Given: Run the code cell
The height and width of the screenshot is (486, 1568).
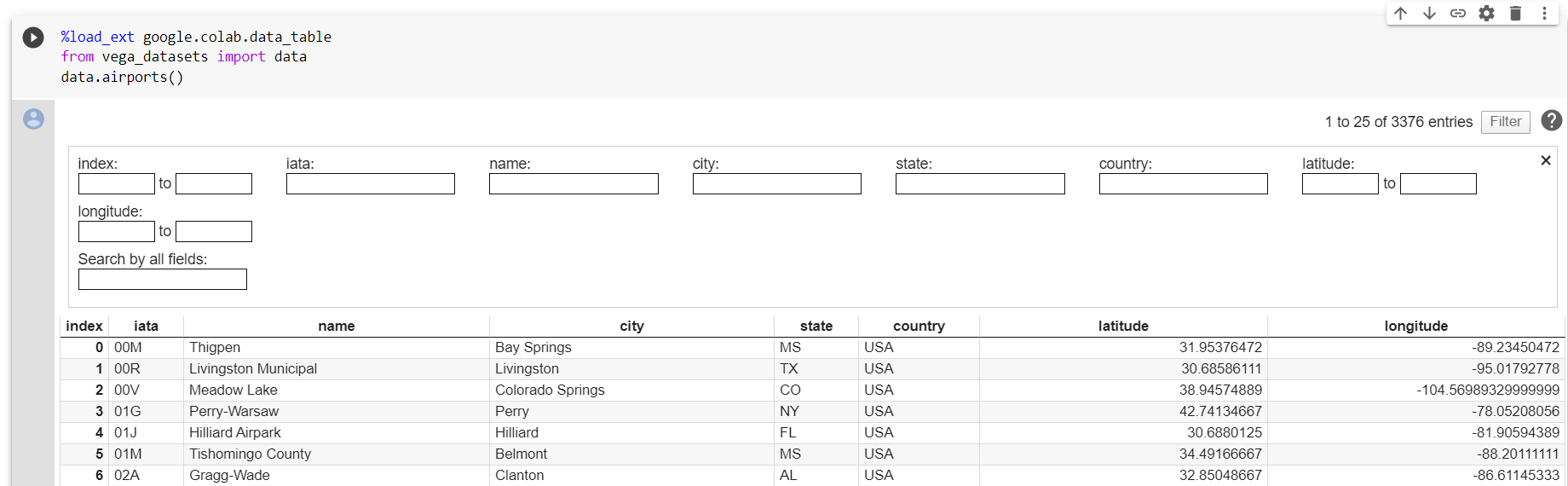Looking at the screenshot, I should coord(33,38).
